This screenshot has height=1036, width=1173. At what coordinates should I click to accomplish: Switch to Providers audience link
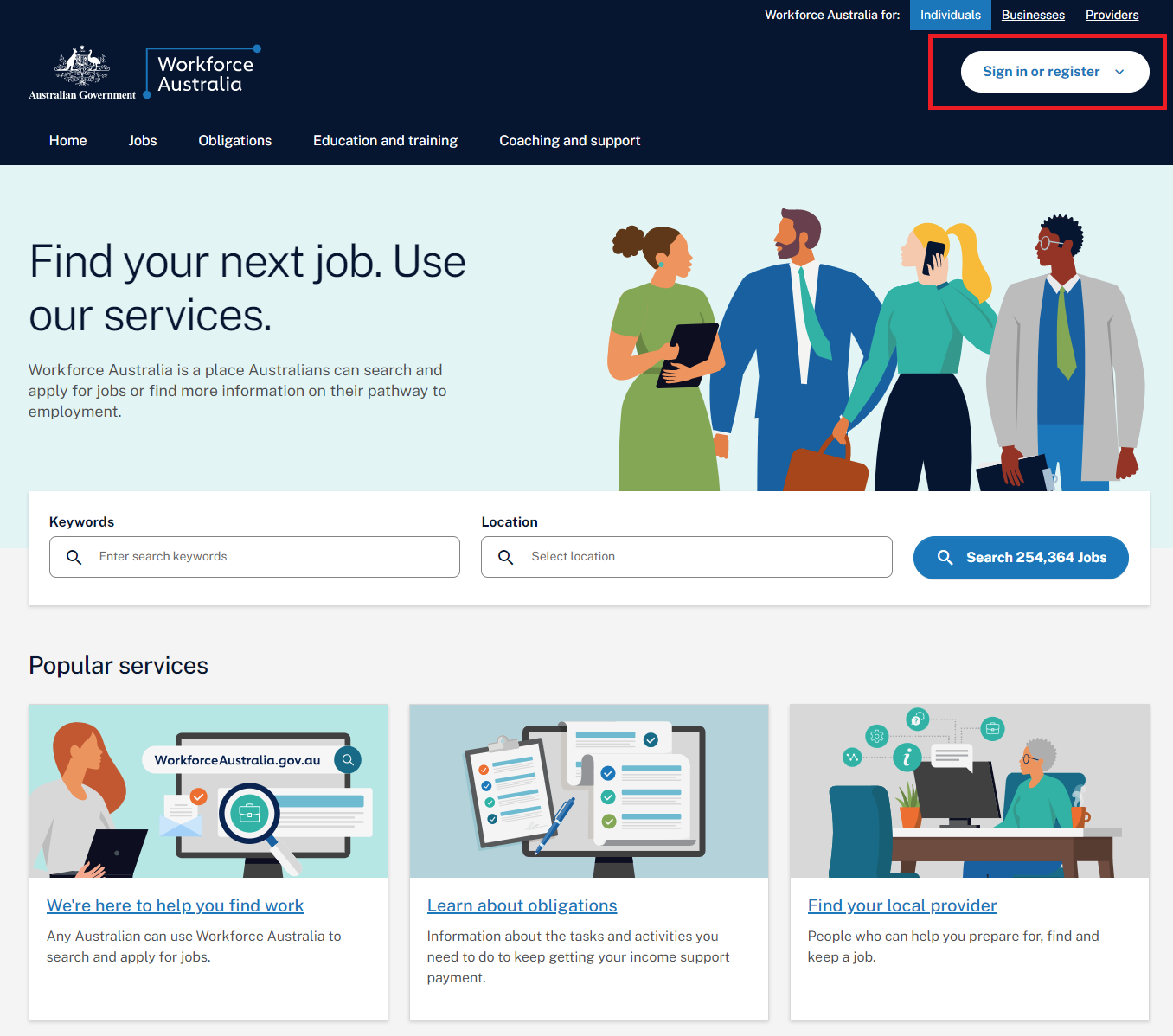pyautogui.click(x=1112, y=15)
